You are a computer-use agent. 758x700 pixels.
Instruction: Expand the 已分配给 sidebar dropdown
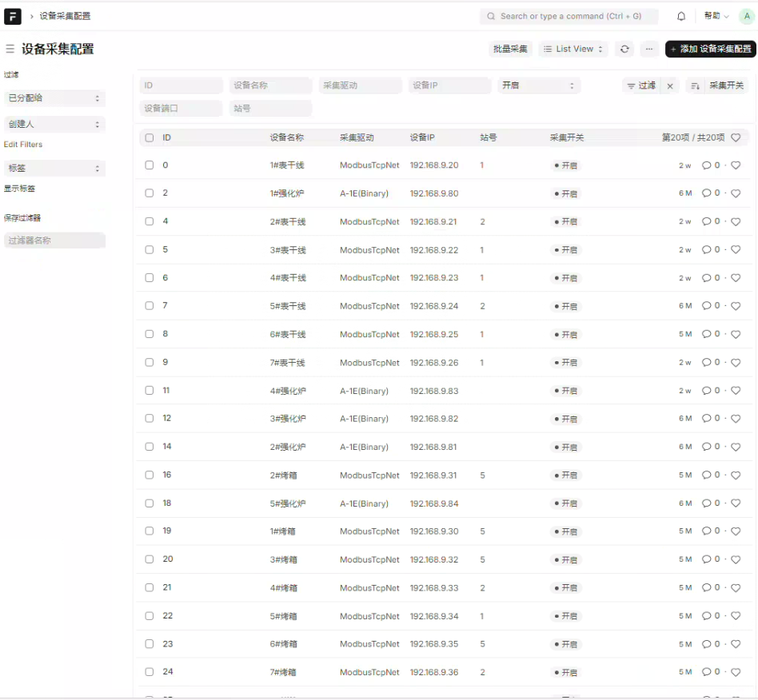coord(54,98)
